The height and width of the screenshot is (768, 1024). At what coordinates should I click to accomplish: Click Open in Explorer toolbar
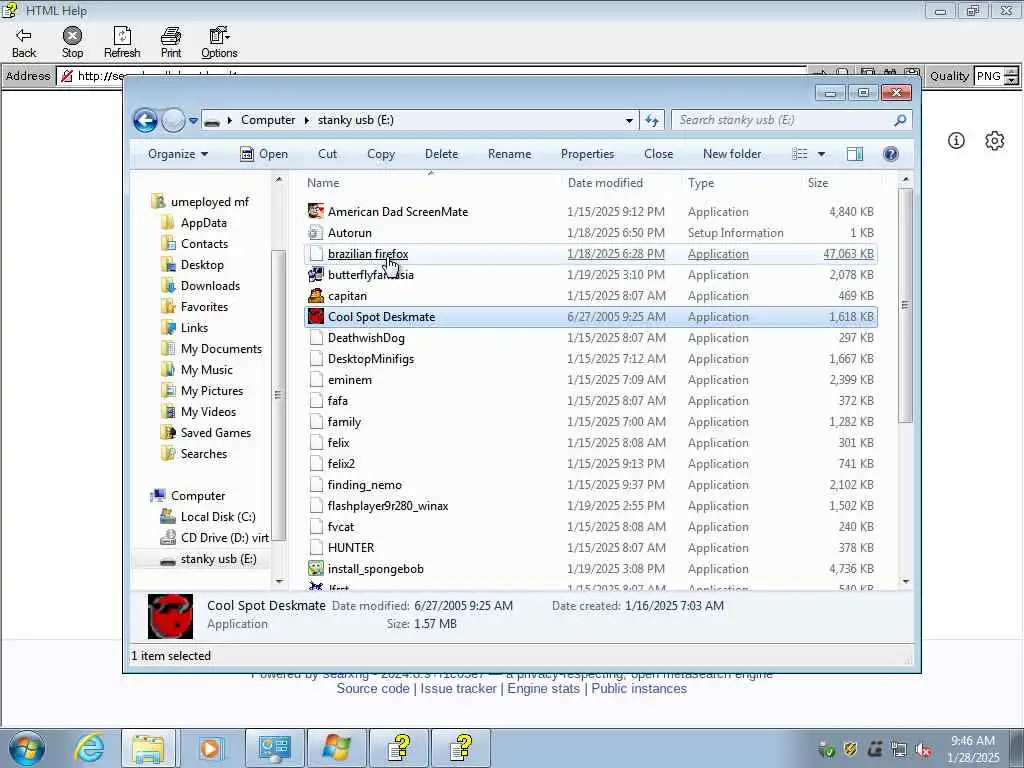[264, 154]
